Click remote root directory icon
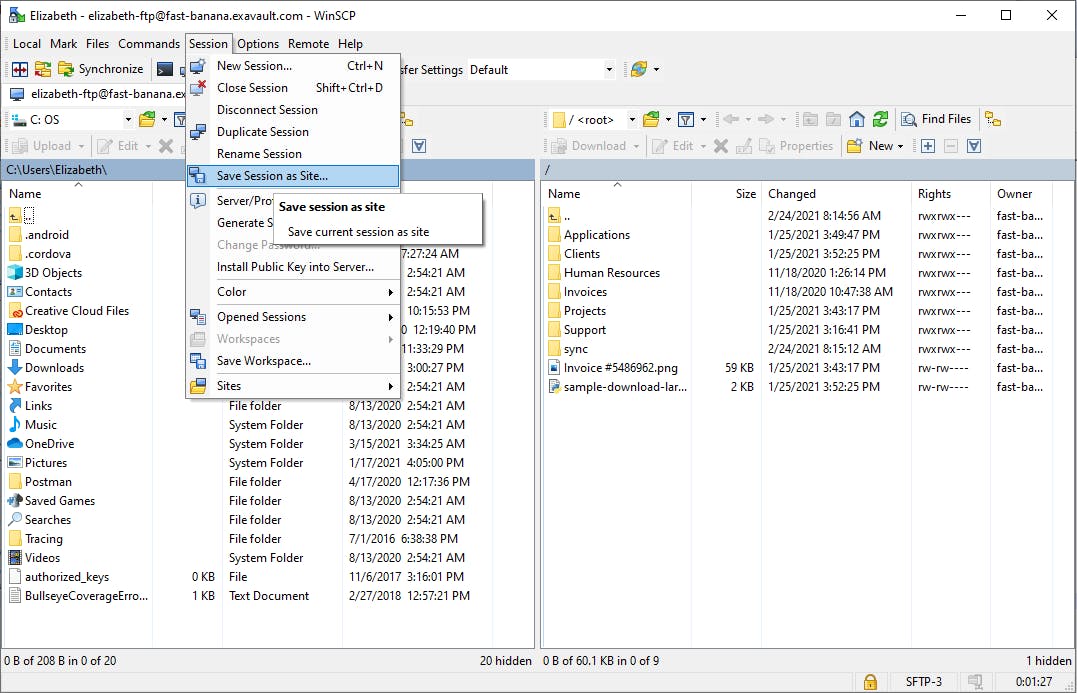 point(833,120)
